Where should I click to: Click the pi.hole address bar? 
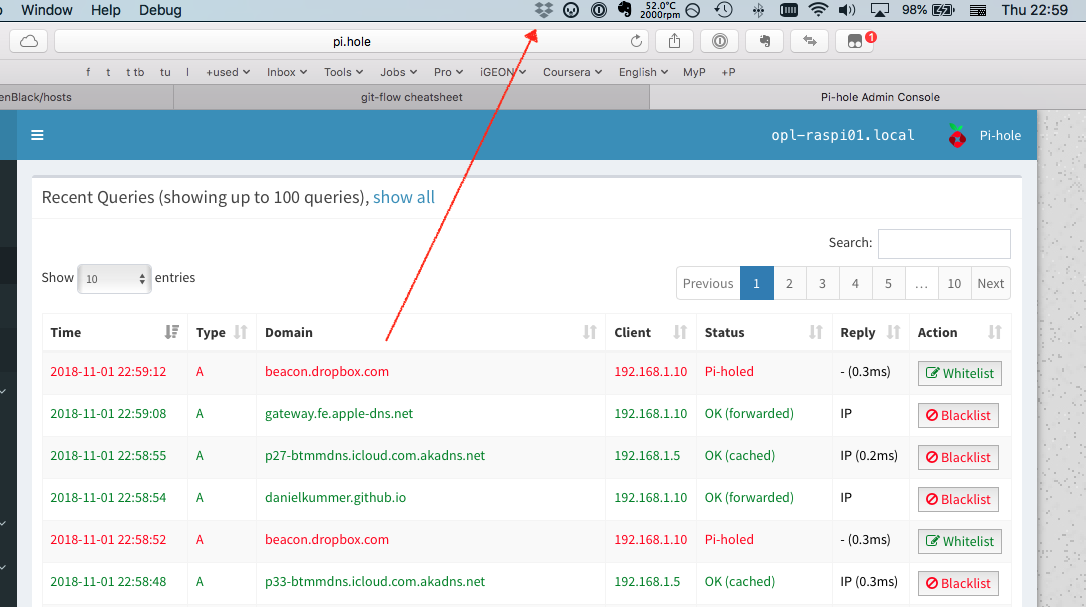(351, 42)
